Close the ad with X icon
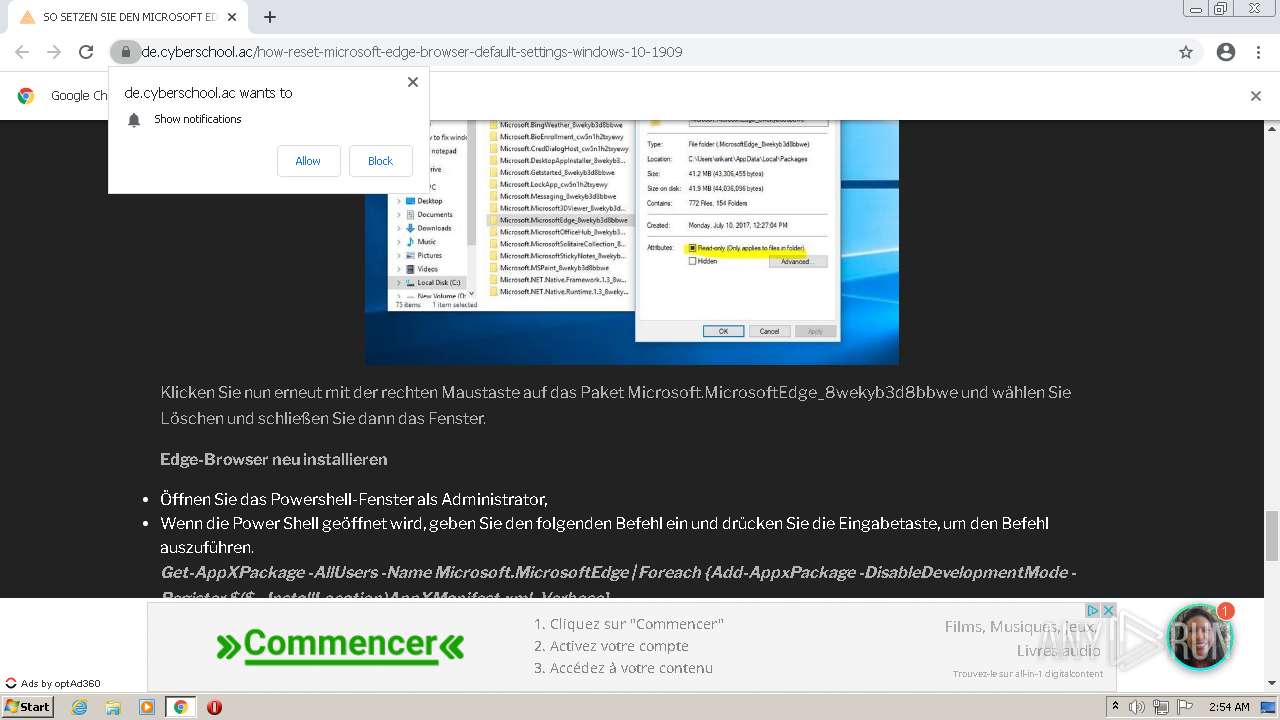 coord(1108,610)
